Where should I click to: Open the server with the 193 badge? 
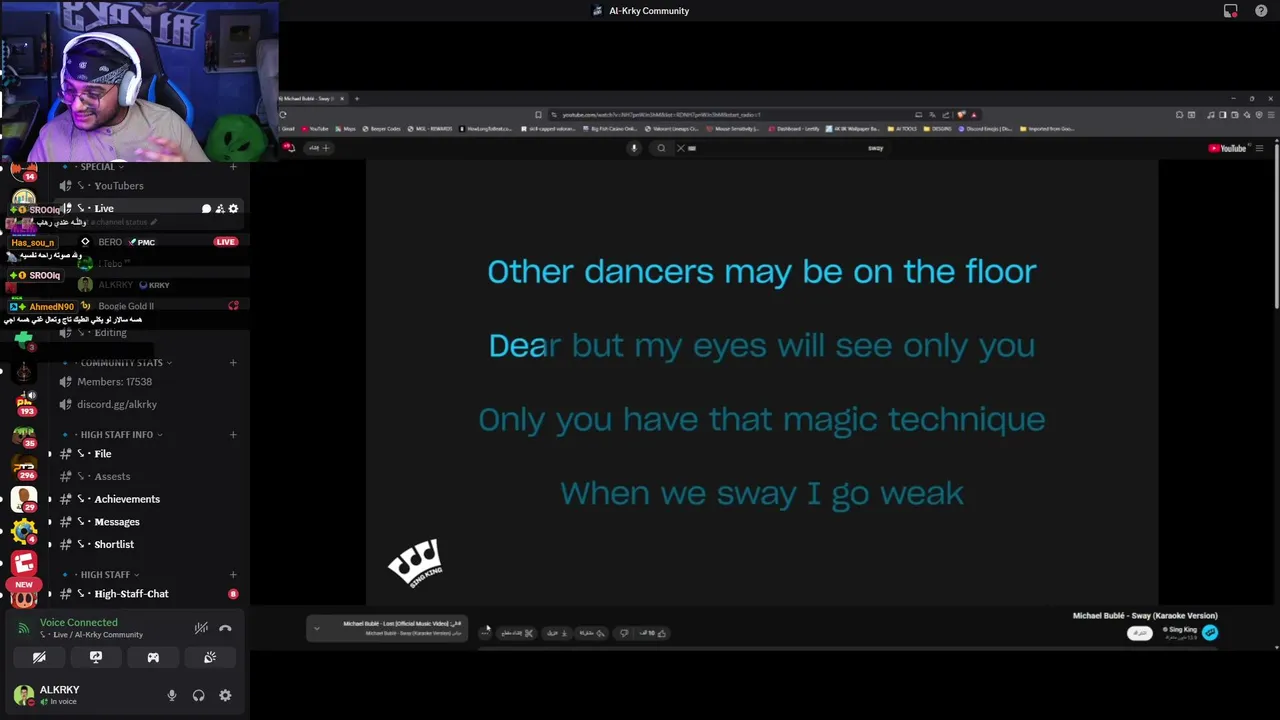click(24, 401)
